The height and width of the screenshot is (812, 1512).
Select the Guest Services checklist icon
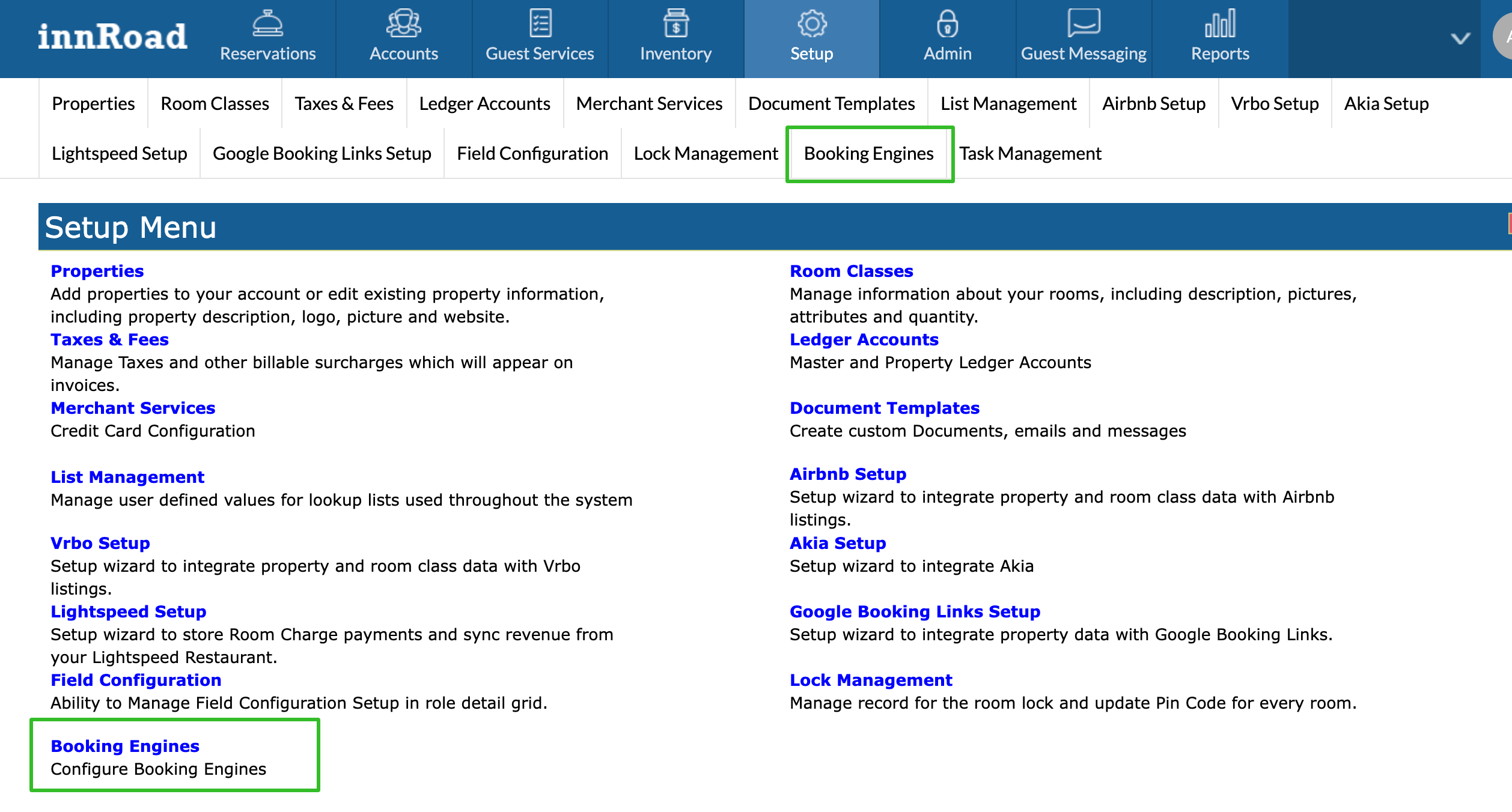(540, 24)
